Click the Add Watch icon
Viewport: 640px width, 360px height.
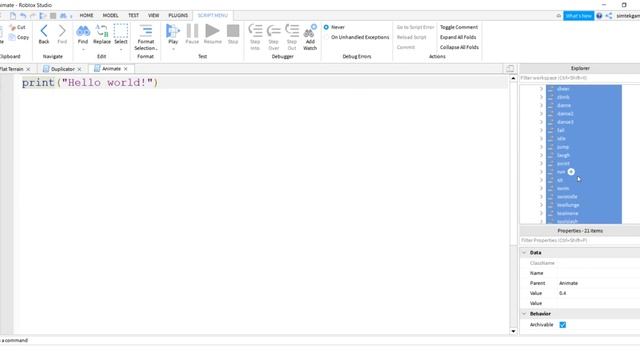[310, 31]
